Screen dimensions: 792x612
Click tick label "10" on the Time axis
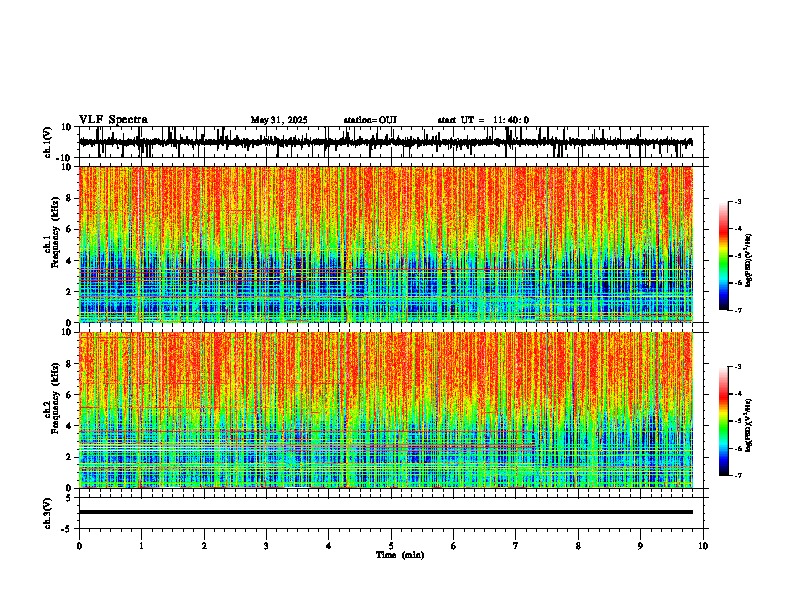click(703, 546)
